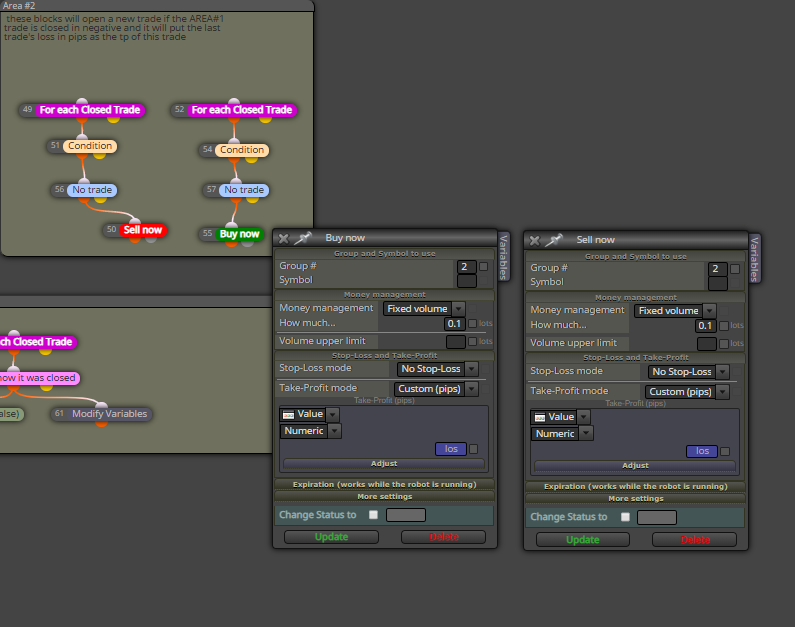Toggle How much lots checkbox in Sell now panel
This screenshot has height=627, width=795.
click(724, 326)
